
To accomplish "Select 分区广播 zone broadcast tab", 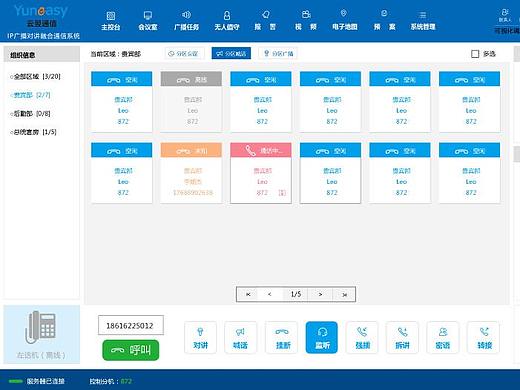I will pyautogui.click(x=278, y=53).
